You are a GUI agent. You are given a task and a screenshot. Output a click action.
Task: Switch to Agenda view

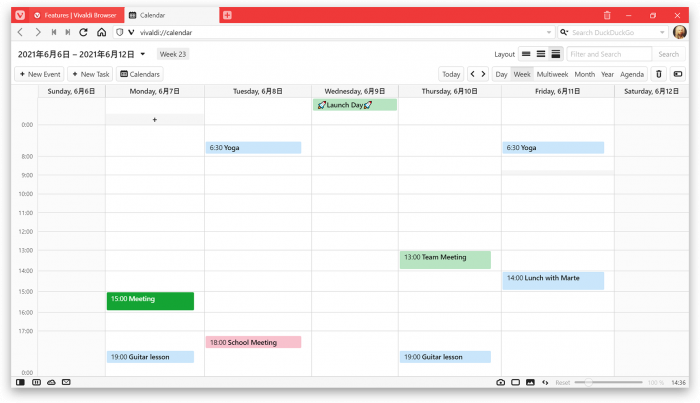632,74
